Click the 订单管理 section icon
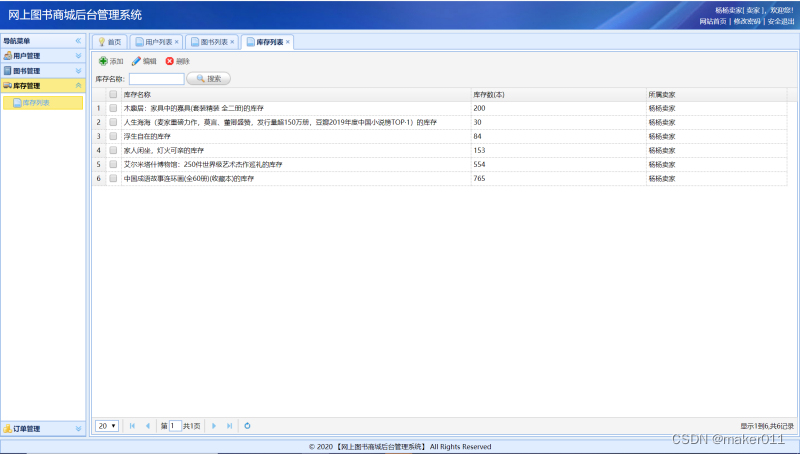 click(8, 428)
